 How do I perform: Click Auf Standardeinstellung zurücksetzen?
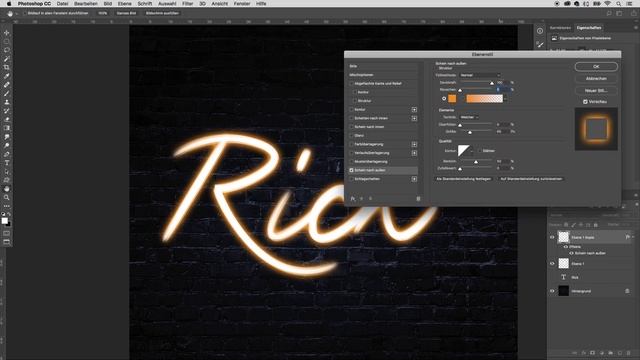531,179
